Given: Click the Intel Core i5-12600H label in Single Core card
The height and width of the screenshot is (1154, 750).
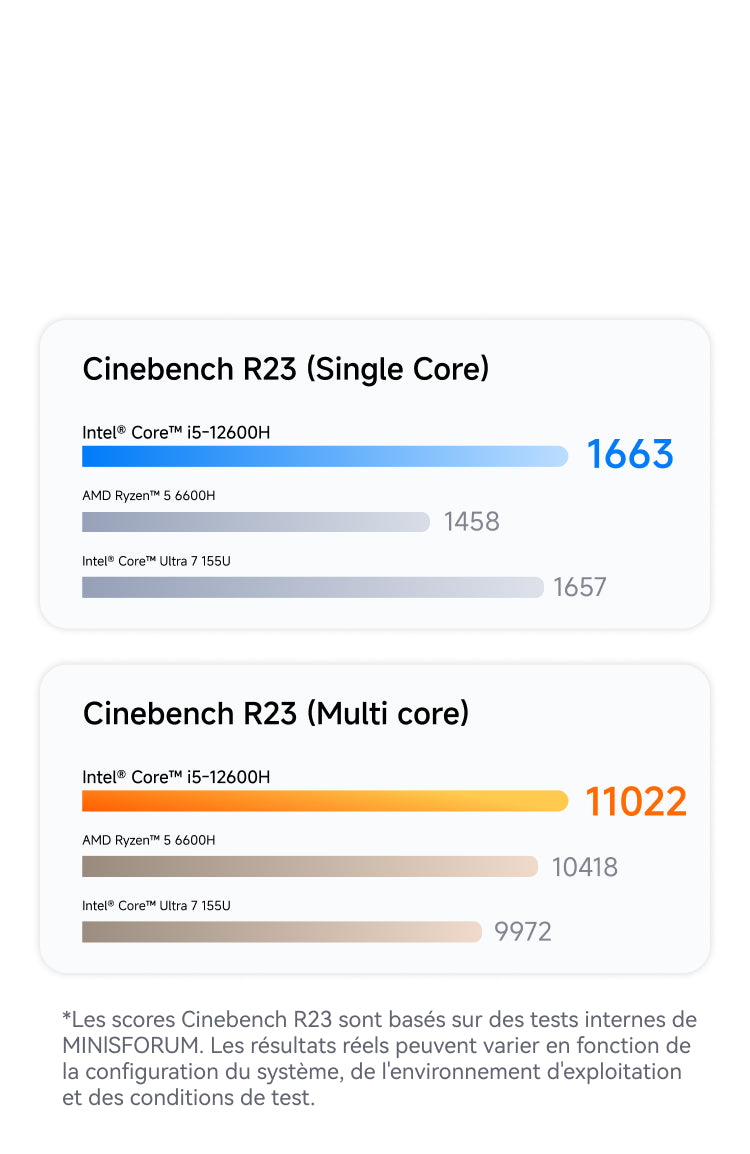Looking at the screenshot, I should (x=176, y=432).
